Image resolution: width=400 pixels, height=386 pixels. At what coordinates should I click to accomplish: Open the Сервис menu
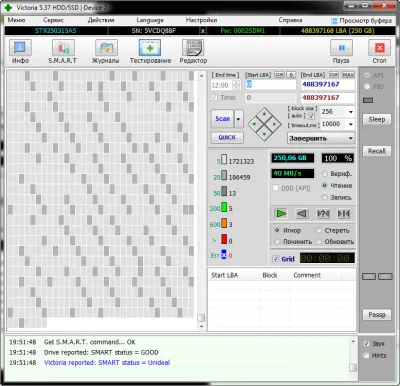pyautogui.click(x=53, y=20)
